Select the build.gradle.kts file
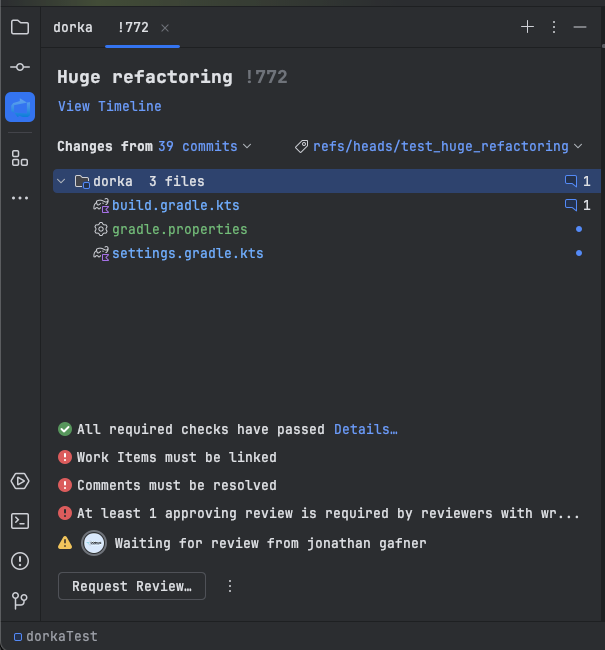The width and height of the screenshot is (605, 650). point(176,206)
